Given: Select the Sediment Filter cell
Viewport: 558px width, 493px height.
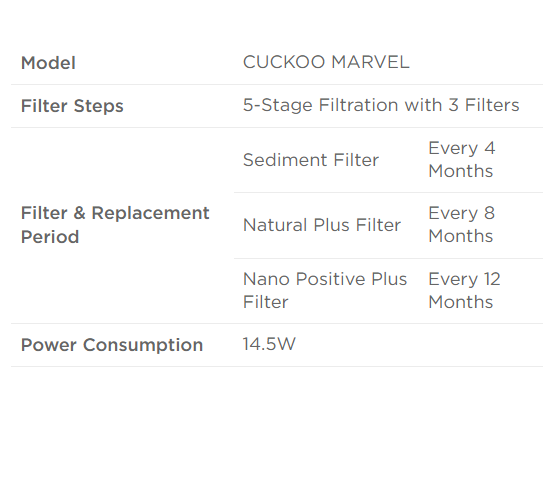Looking at the screenshot, I should tap(311, 160).
